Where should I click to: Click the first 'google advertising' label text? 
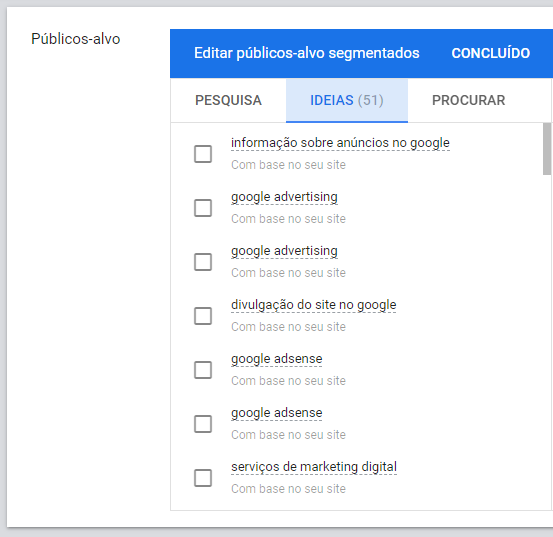284,197
